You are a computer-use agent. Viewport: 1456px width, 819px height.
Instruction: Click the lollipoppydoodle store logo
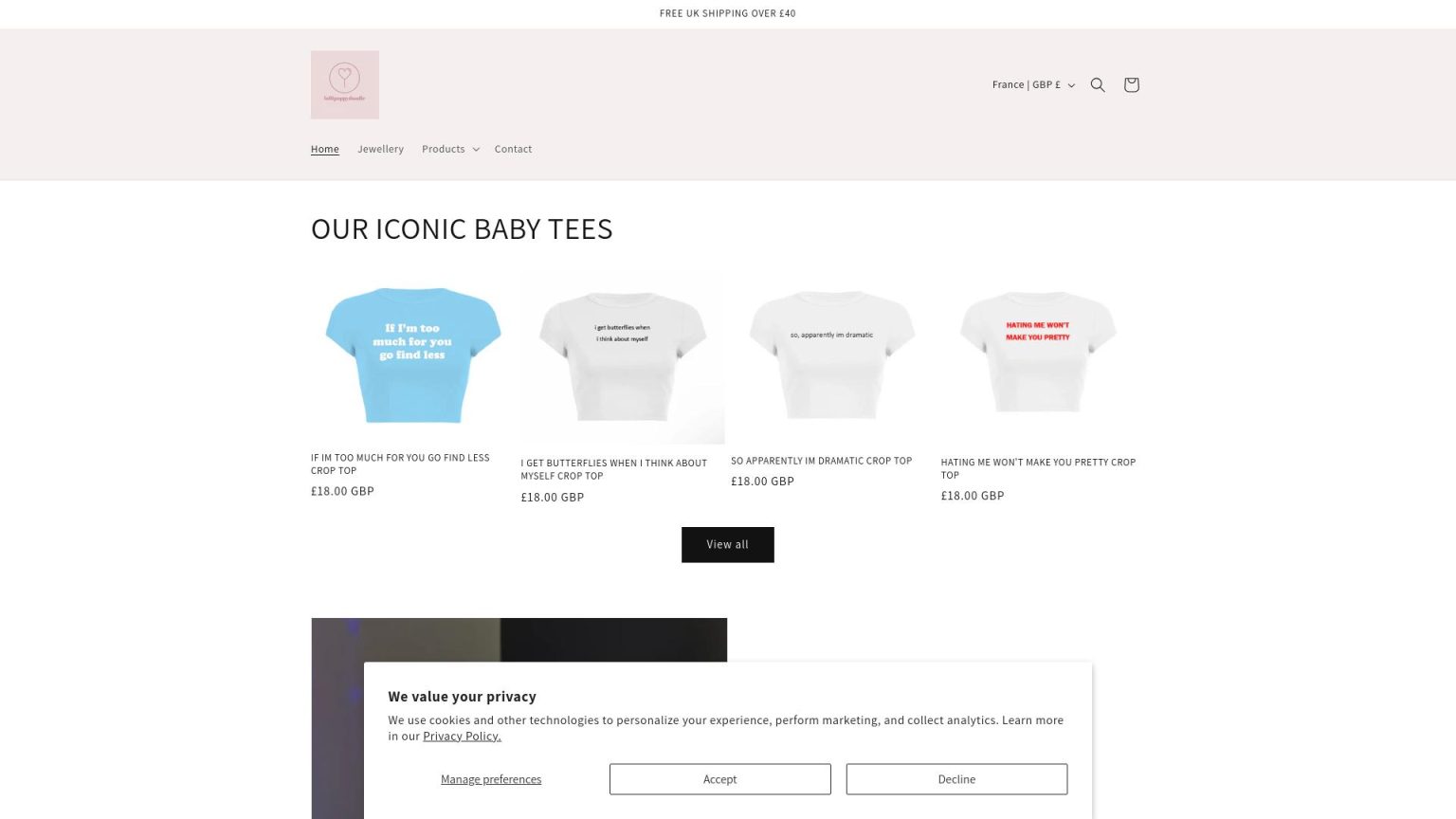click(345, 85)
